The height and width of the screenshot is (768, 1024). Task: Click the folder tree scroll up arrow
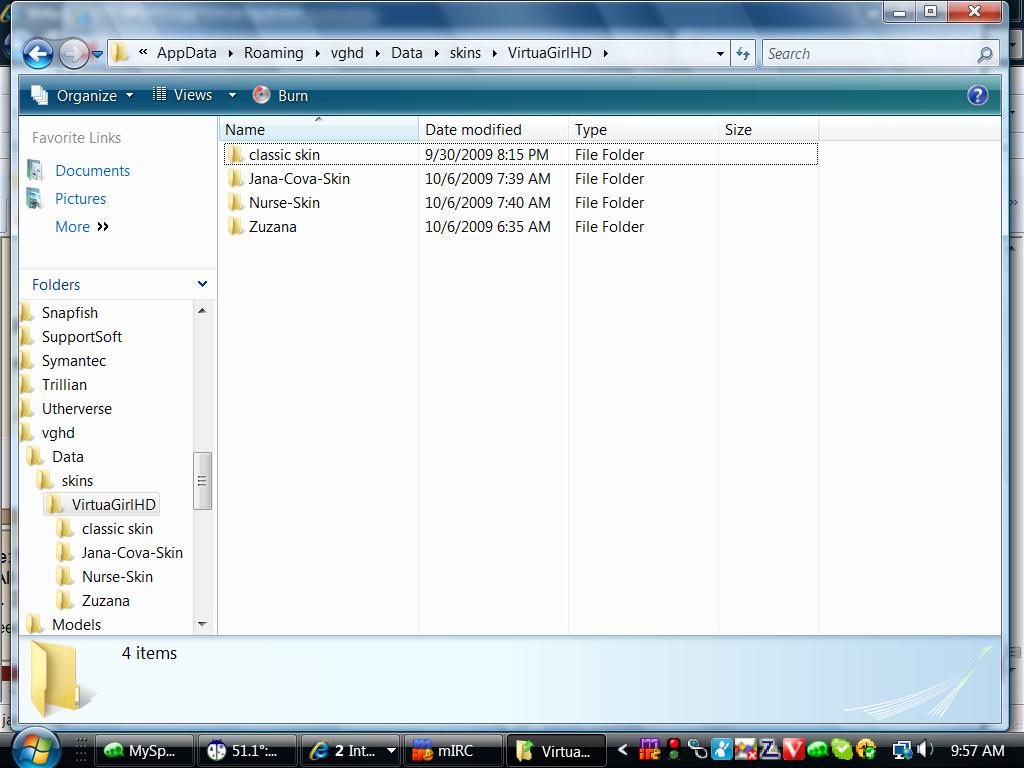[202, 311]
